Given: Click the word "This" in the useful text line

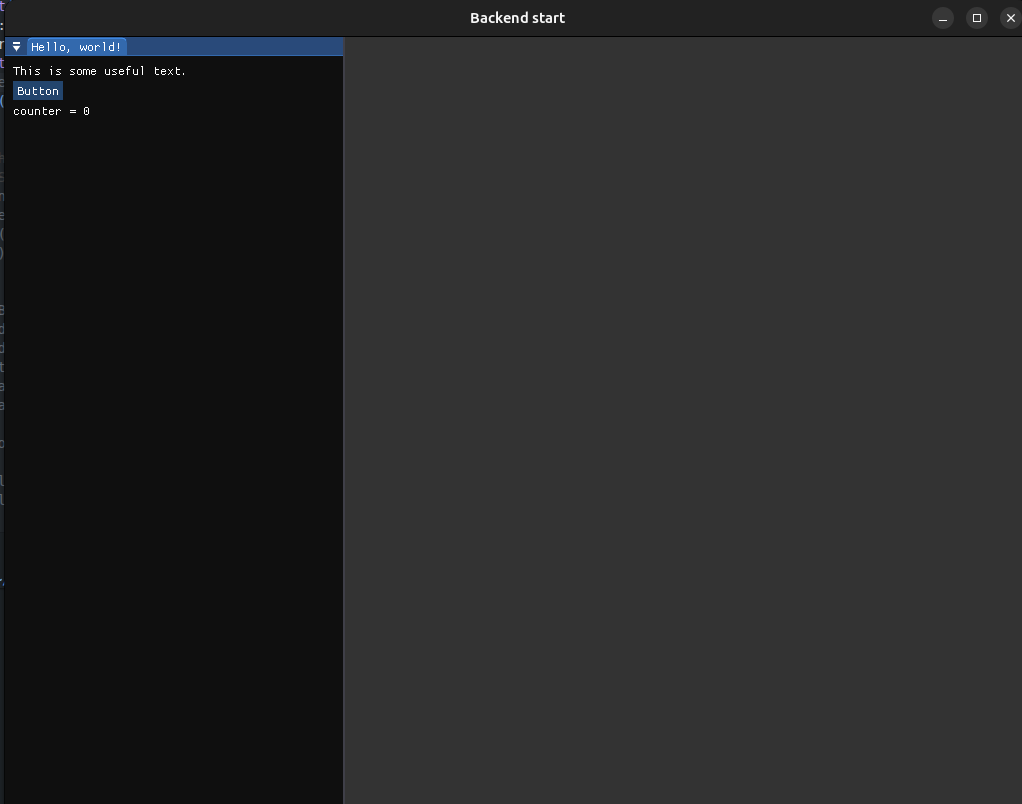Looking at the screenshot, I should (27, 71).
